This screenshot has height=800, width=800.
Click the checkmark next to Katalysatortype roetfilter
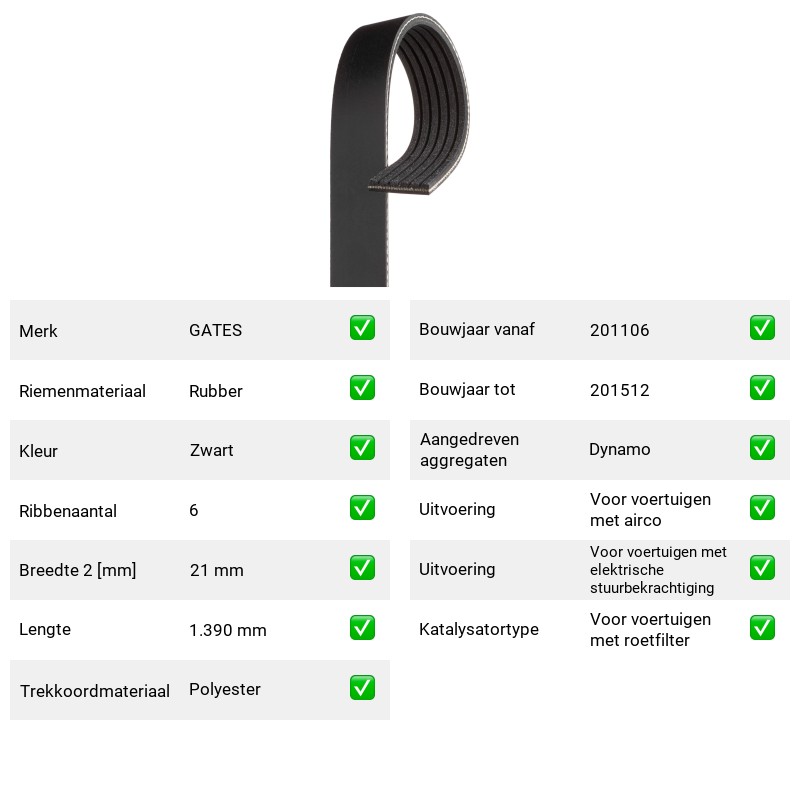762,628
